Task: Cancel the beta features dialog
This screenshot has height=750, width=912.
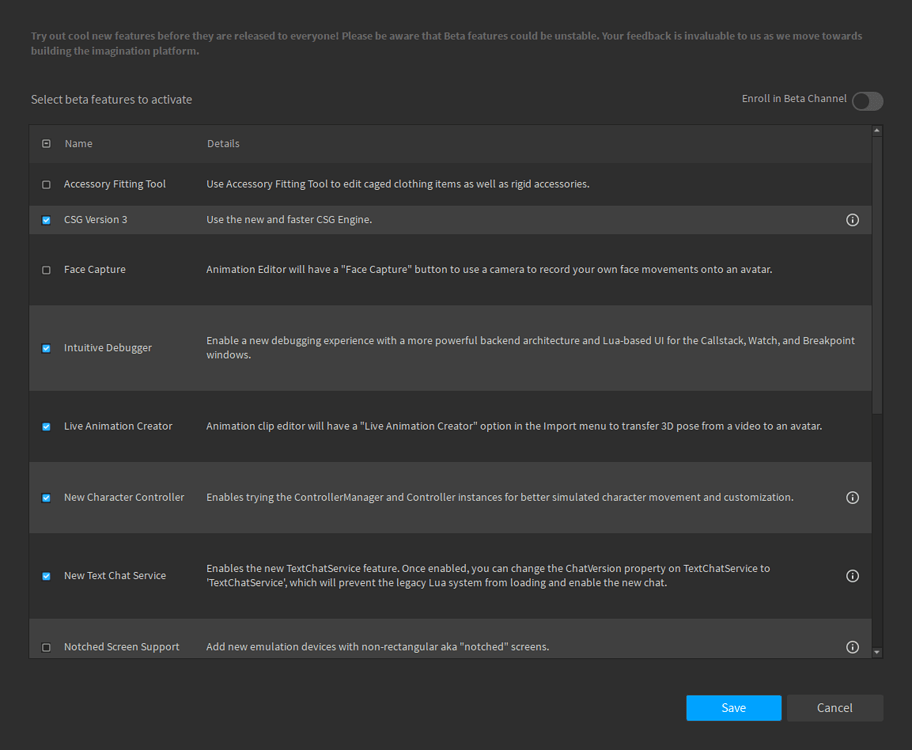Action: pyautogui.click(x=835, y=708)
